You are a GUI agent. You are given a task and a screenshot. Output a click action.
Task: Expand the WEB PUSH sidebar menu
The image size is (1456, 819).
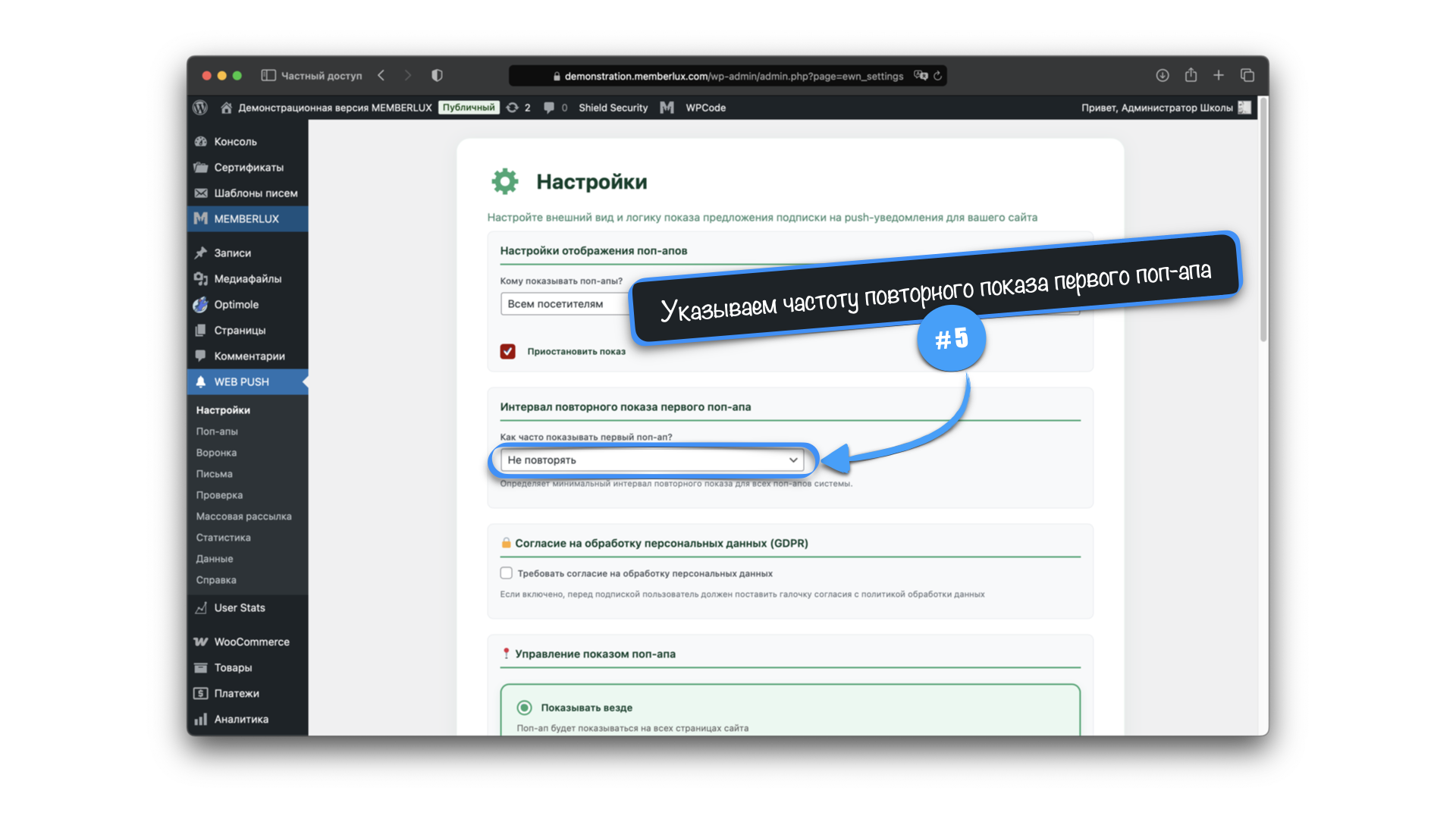point(241,382)
